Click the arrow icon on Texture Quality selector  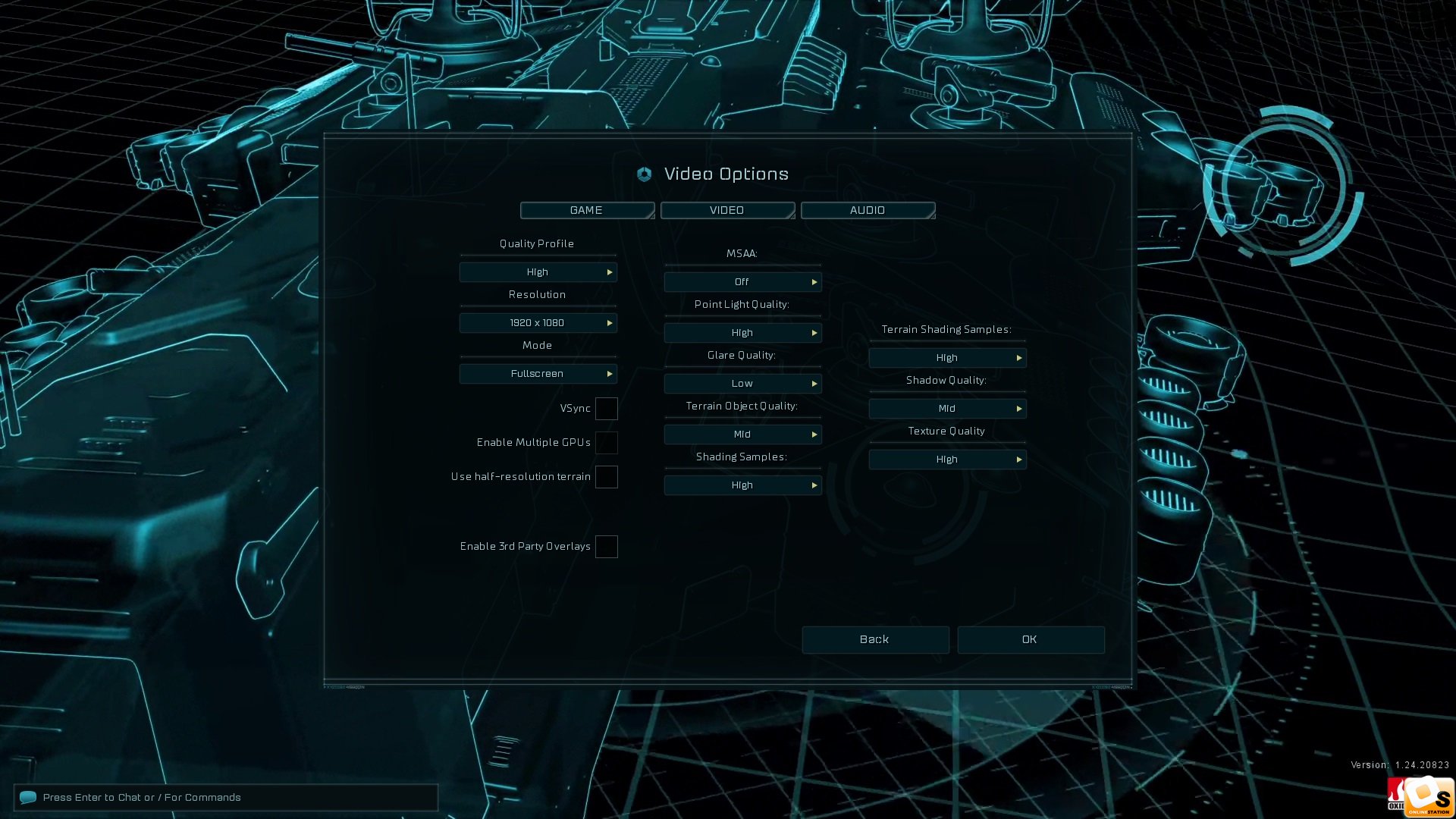click(x=1018, y=460)
